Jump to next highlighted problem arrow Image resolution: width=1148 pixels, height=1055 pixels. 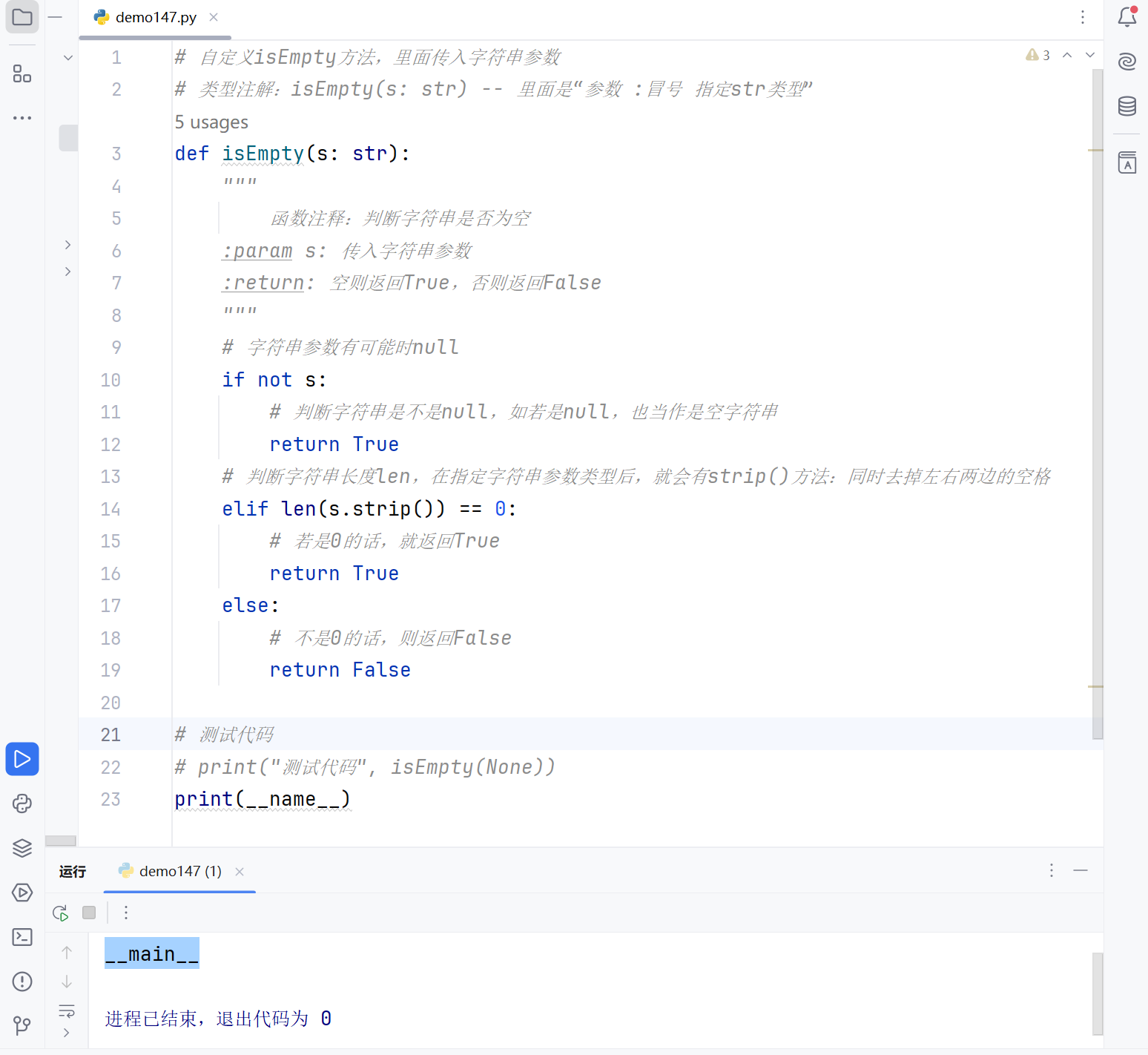coord(1090,55)
